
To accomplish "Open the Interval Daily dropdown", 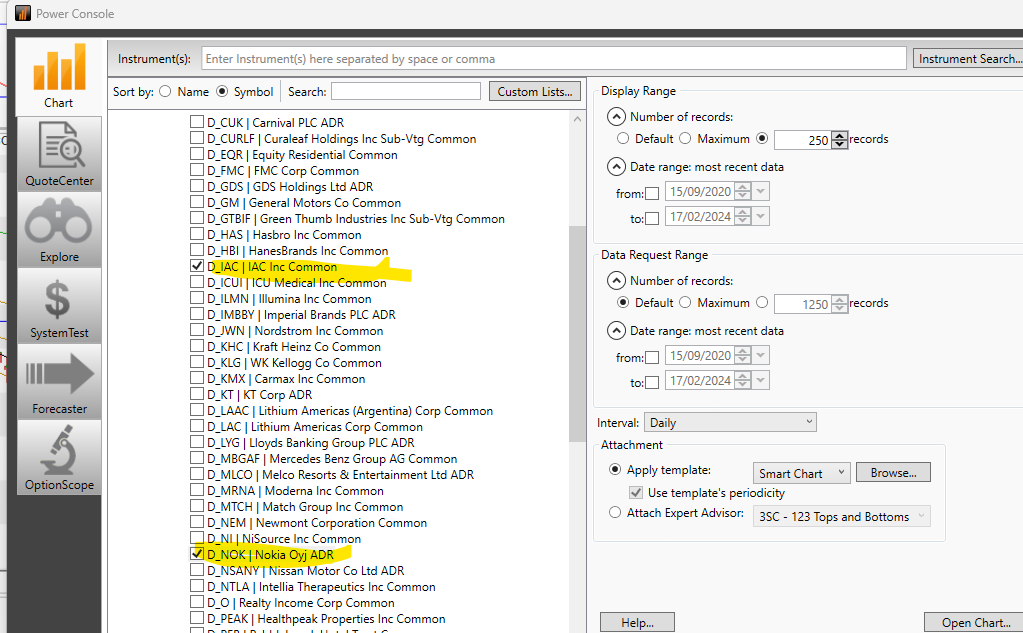I will [x=730, y=422].
